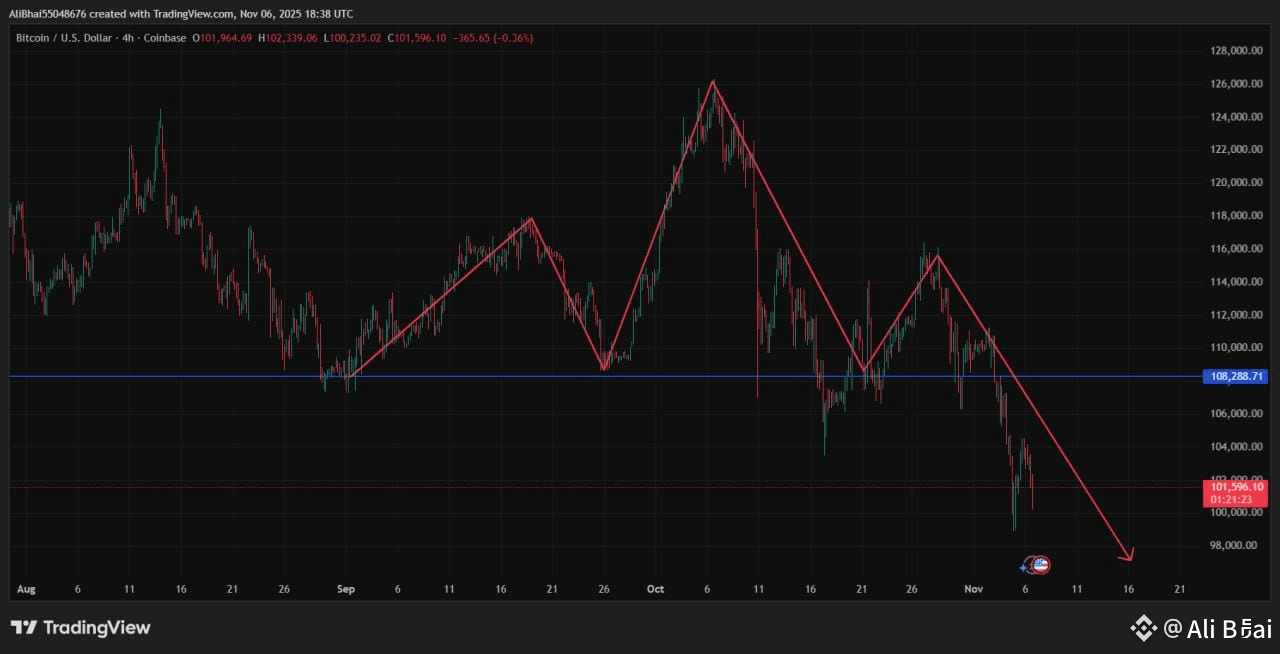Screen dimensions: 1280x654
Task: Click the change value −365.65 (−0.36%)
Action: [x=494, y=38]
